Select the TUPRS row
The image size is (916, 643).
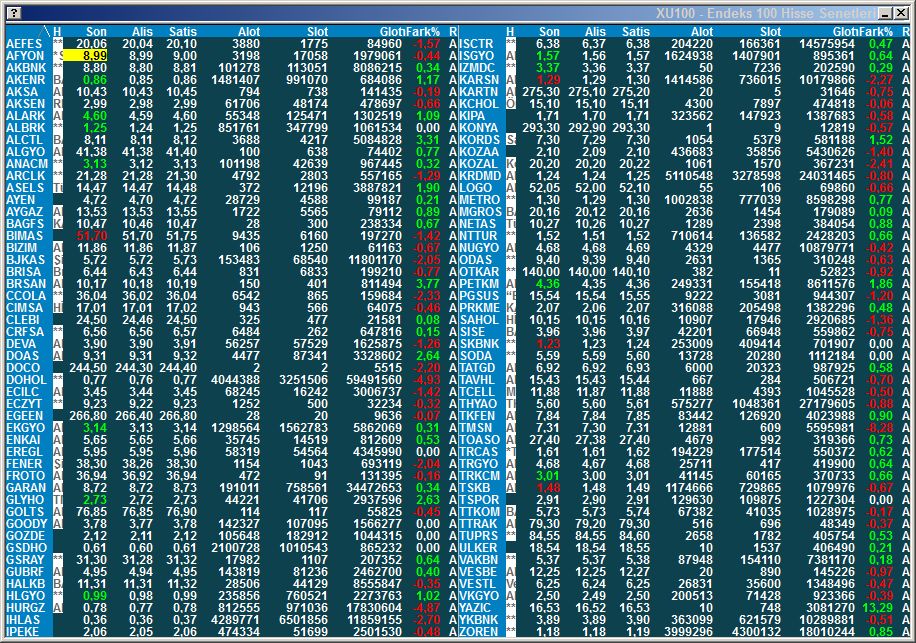[x=478, y=536]
